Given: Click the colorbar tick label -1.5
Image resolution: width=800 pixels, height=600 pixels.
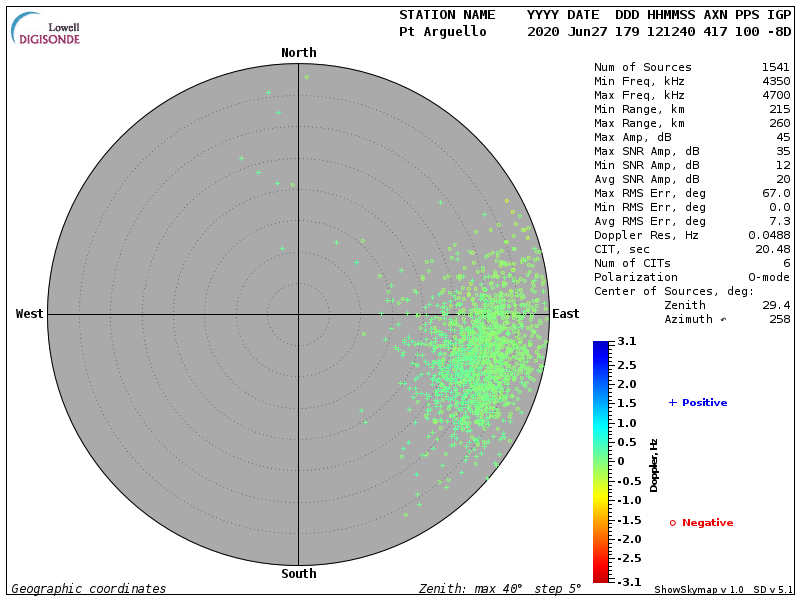Looking at the screenshot, I should pos(627,520).
